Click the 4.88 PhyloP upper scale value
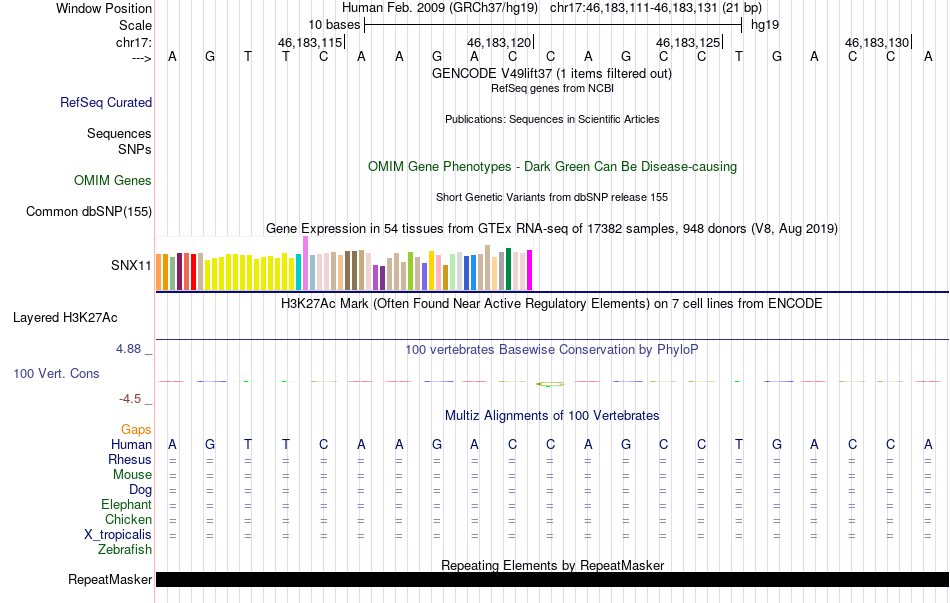950x603 pixels. point(128,349)
